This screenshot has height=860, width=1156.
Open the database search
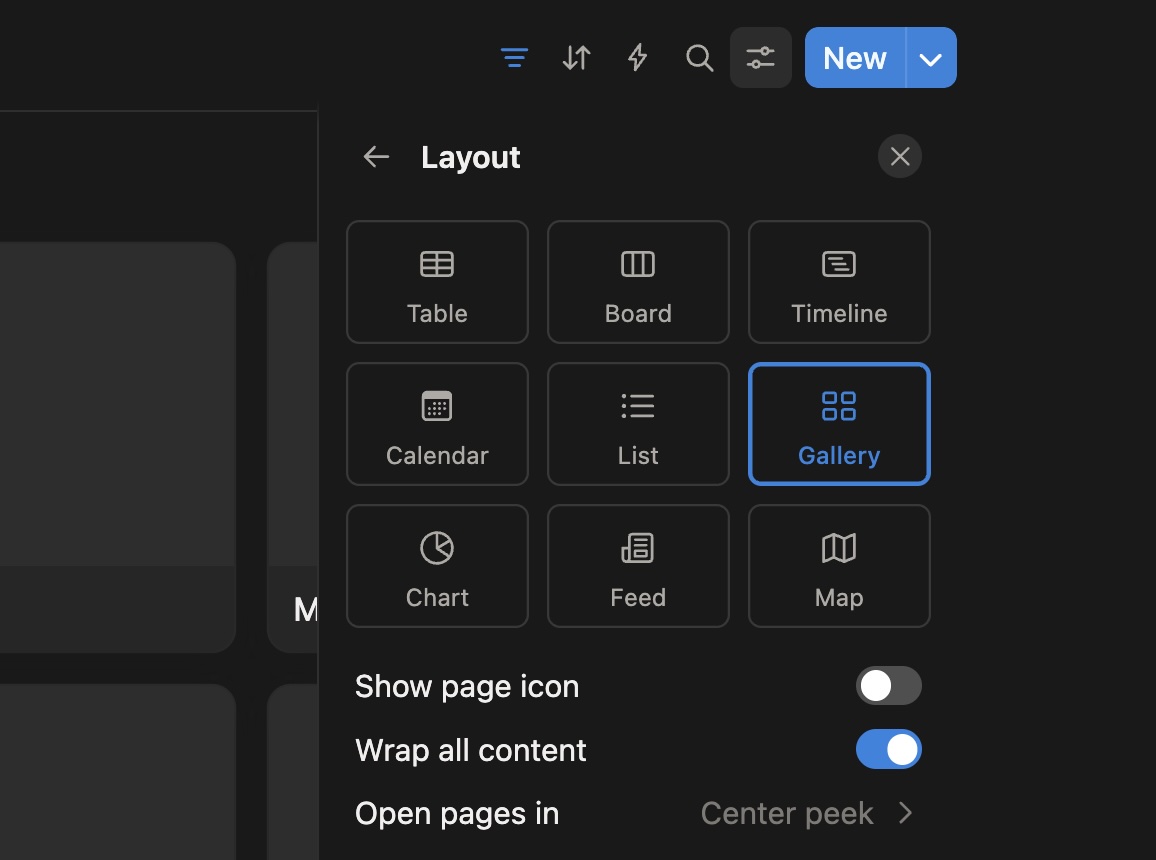pos(699,57)
